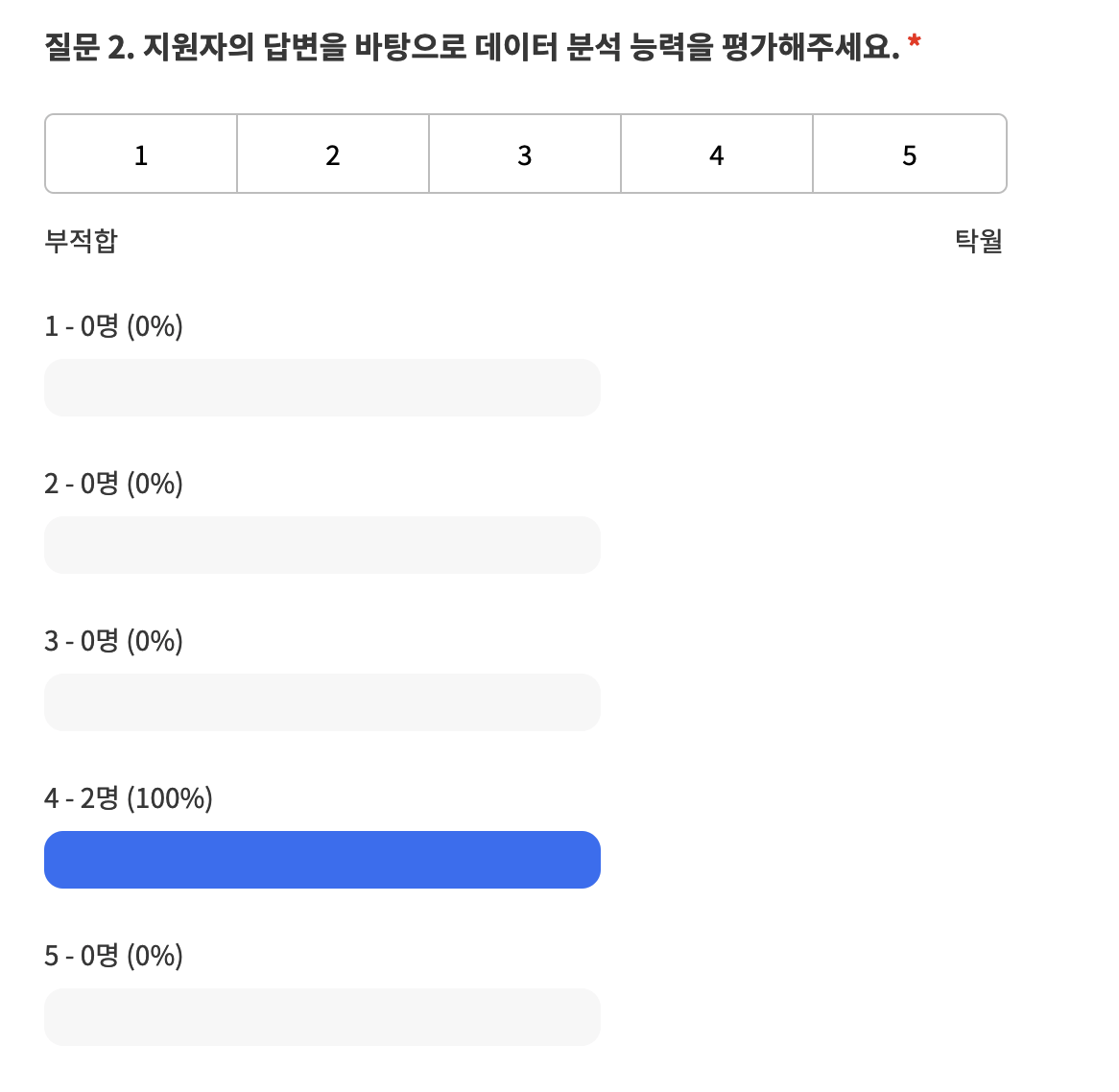The image size is (1119, 1092).
Task: Click the red required asterisk
Action: pos(915,41)
